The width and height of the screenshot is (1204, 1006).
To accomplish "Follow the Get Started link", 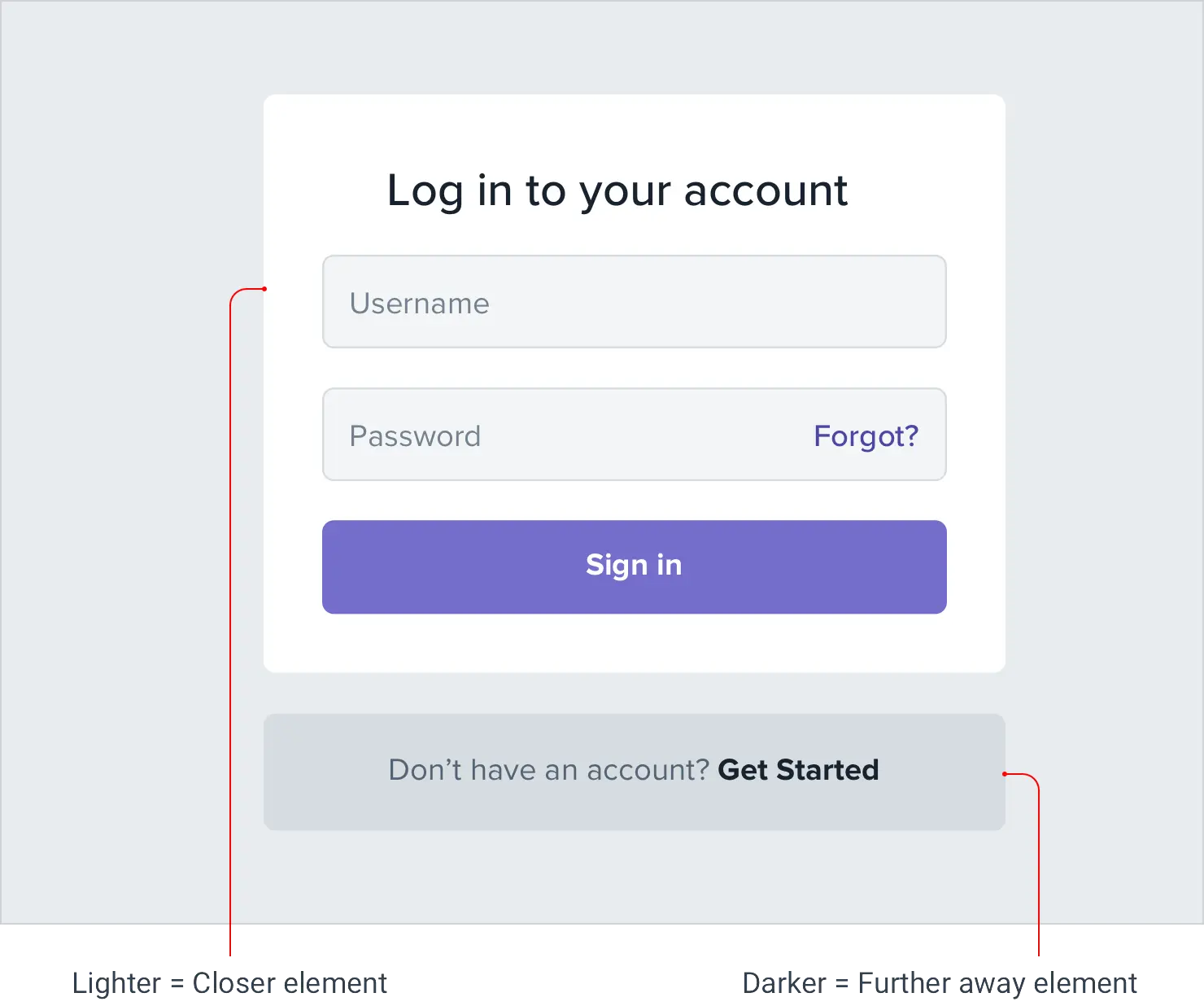I will (x=798, y=770).
